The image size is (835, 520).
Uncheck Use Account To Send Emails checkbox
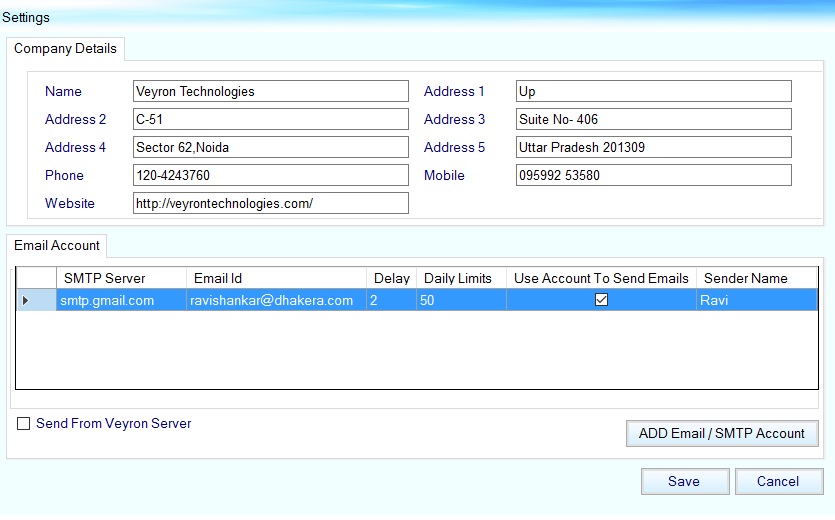[601, 300]
